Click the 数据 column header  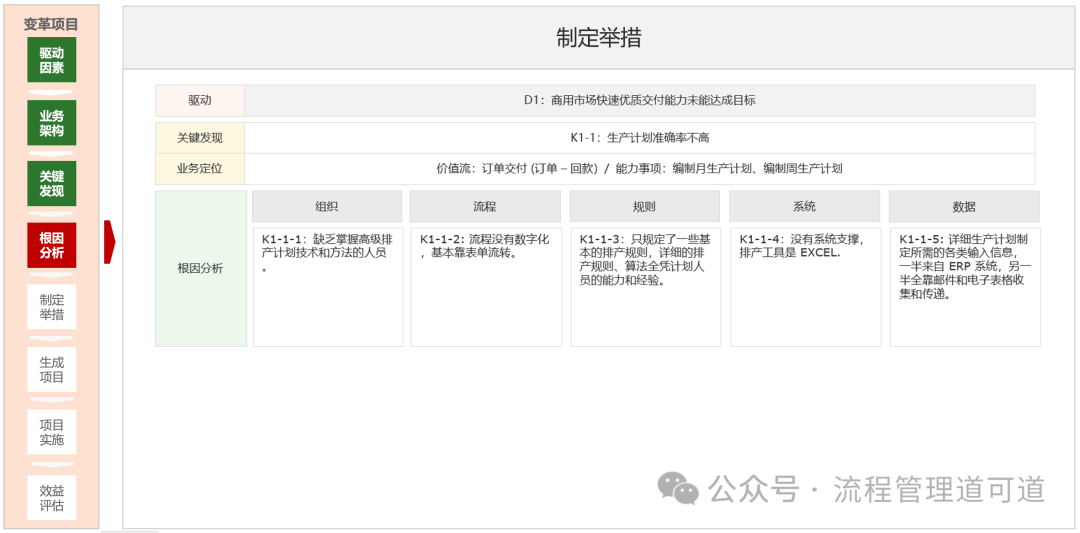coord(964,207)
